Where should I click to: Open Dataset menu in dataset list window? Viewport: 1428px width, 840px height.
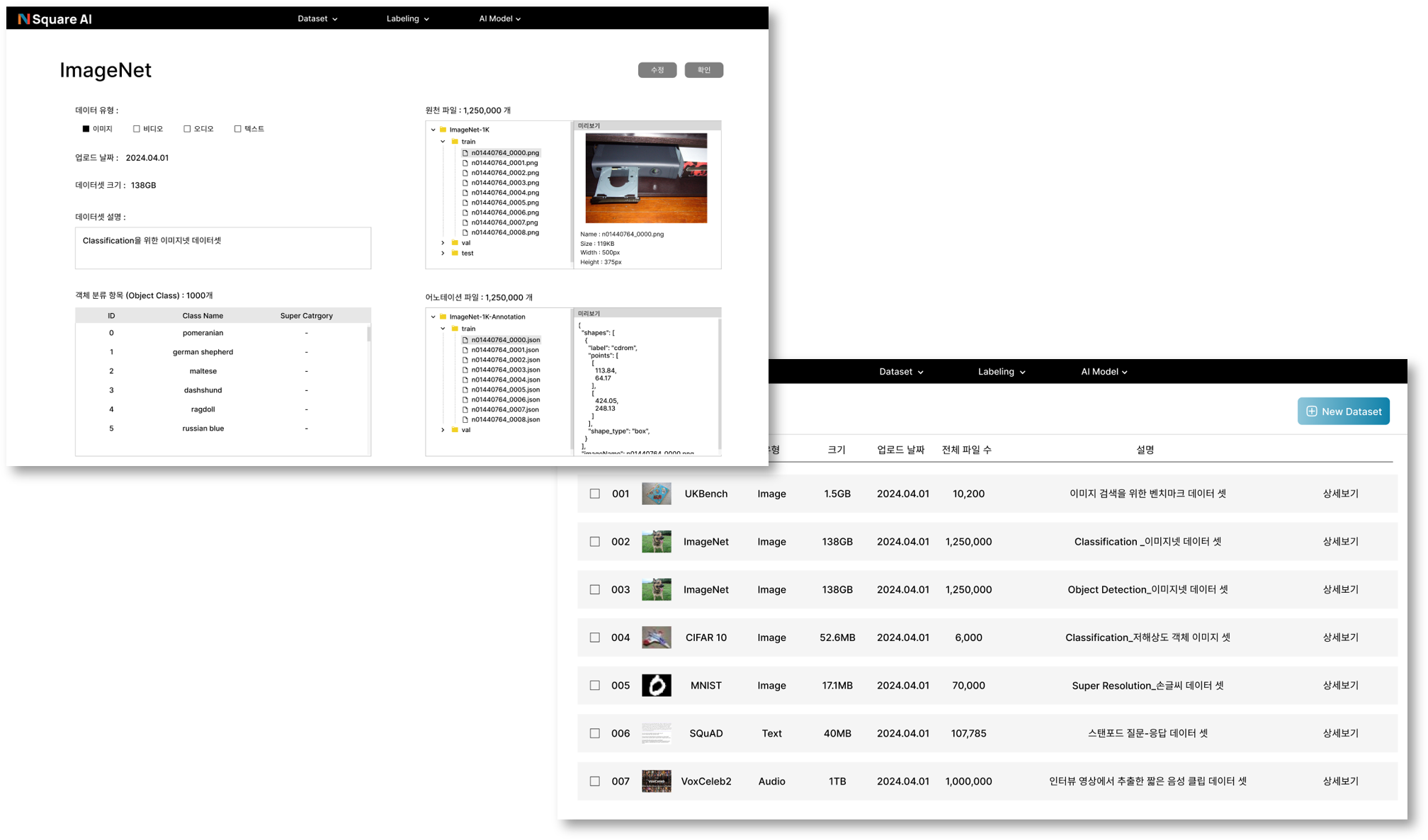[x=901, y=372]
